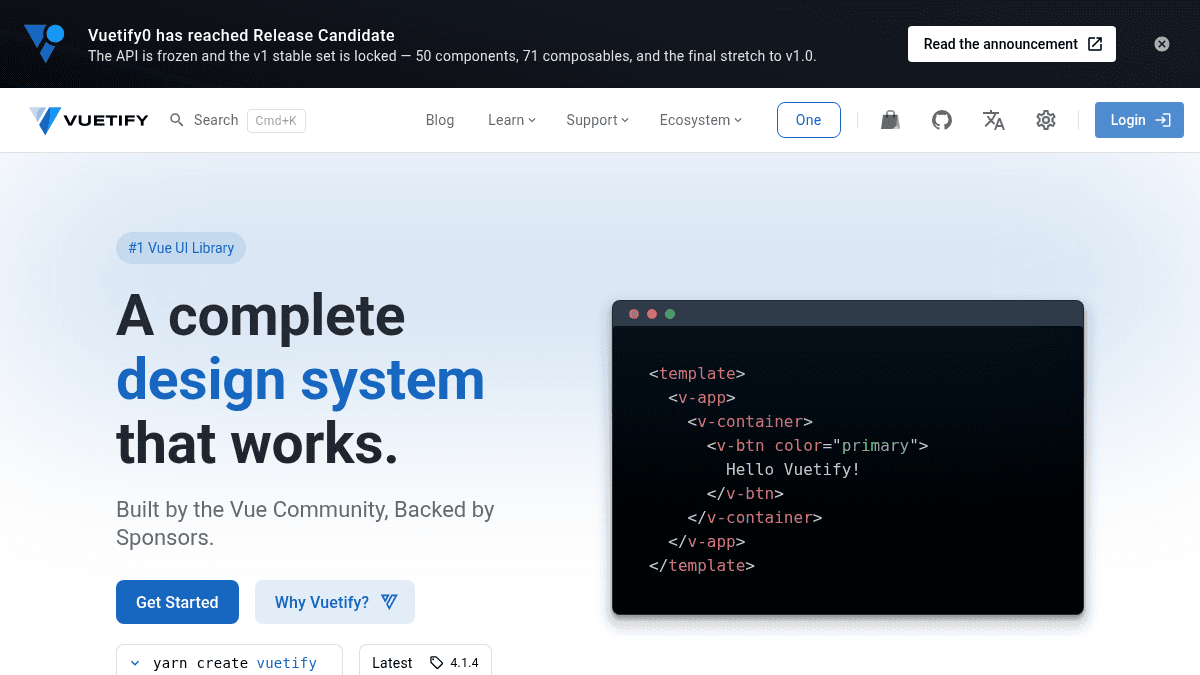Open the Read the announcement link
Image resolution: width=1200 pixels, height=675 pixels.
point(1012,44)
